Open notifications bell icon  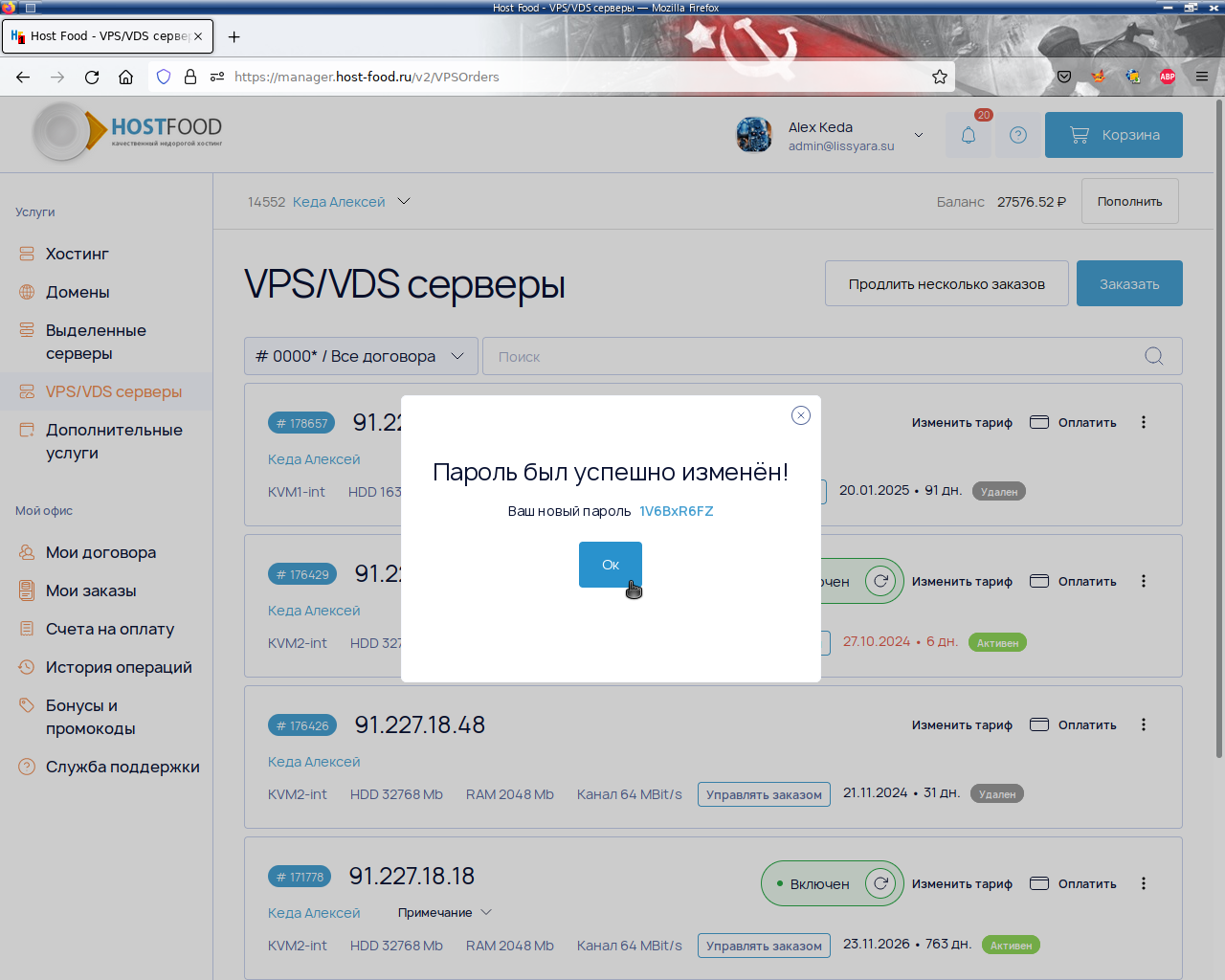point(969,135)
